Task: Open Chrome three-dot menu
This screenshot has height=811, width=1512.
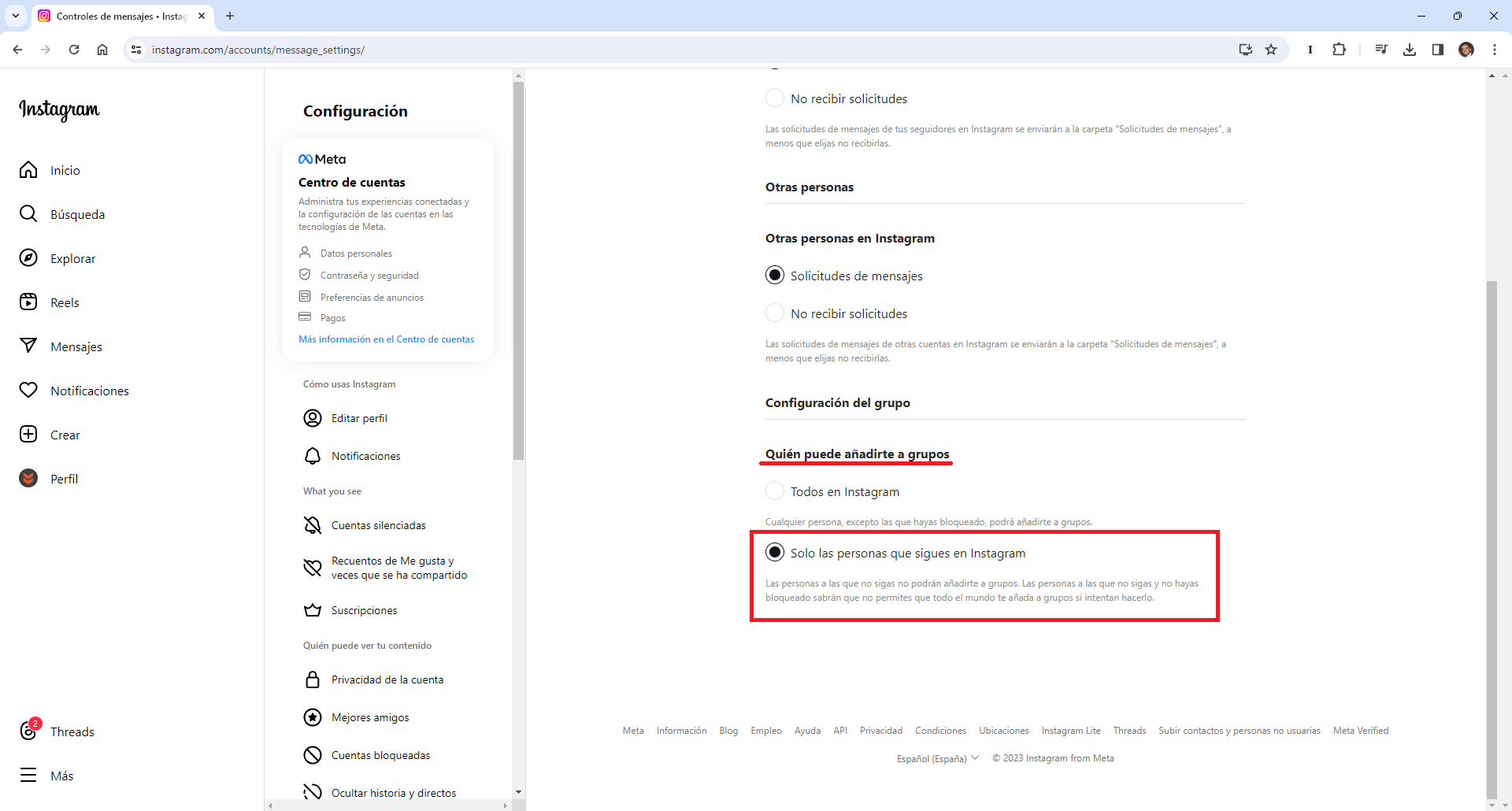Action: click(x=1495, y=50)
